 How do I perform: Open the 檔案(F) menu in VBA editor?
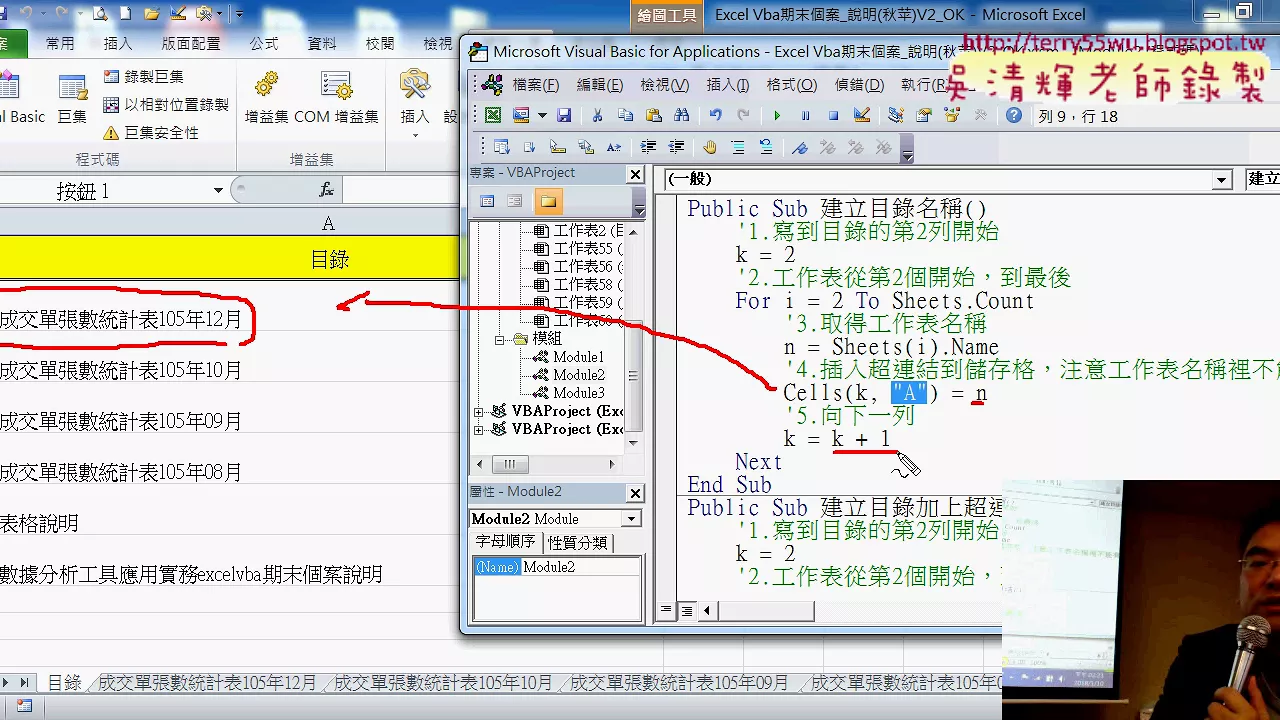click(535, 85)
